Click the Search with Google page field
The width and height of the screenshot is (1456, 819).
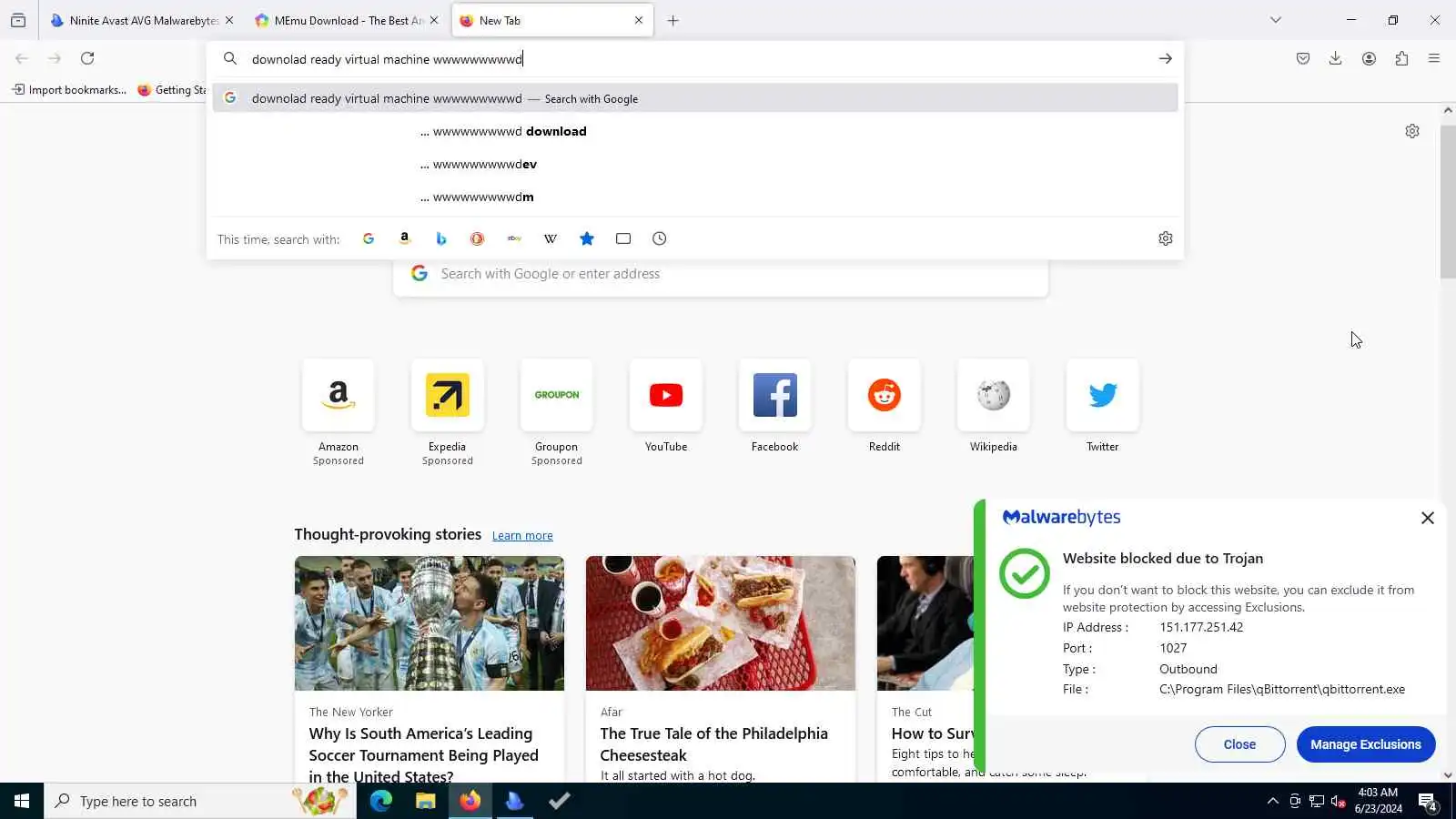tap(721, 274)
